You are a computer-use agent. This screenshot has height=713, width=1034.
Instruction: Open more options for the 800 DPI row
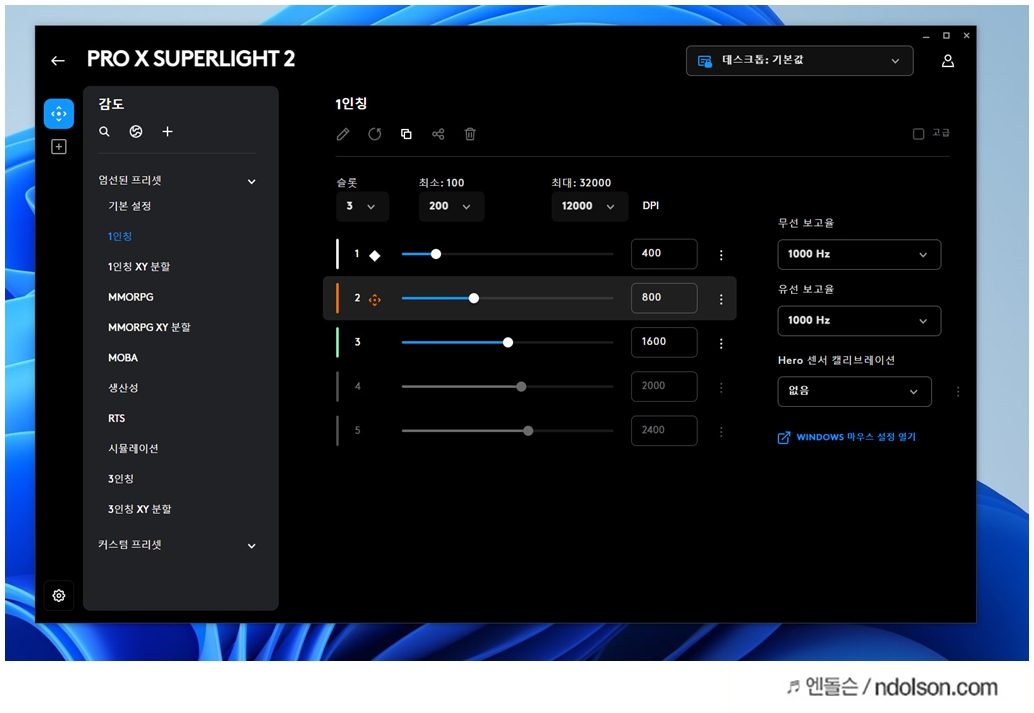721,299
